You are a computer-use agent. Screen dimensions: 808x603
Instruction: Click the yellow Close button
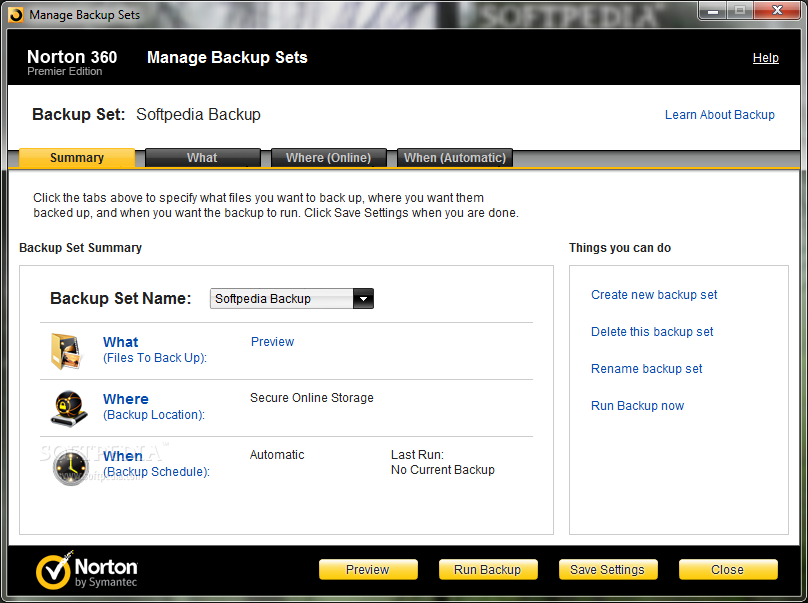(x=728, y=570)
